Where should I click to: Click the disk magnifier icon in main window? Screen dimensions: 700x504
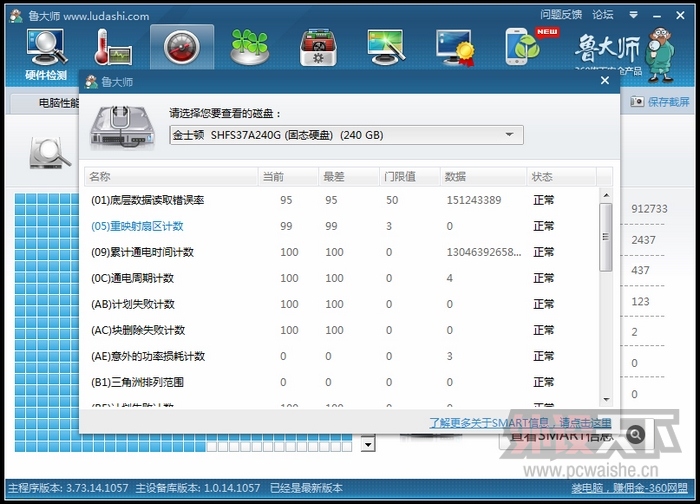(x=50, y=154)
